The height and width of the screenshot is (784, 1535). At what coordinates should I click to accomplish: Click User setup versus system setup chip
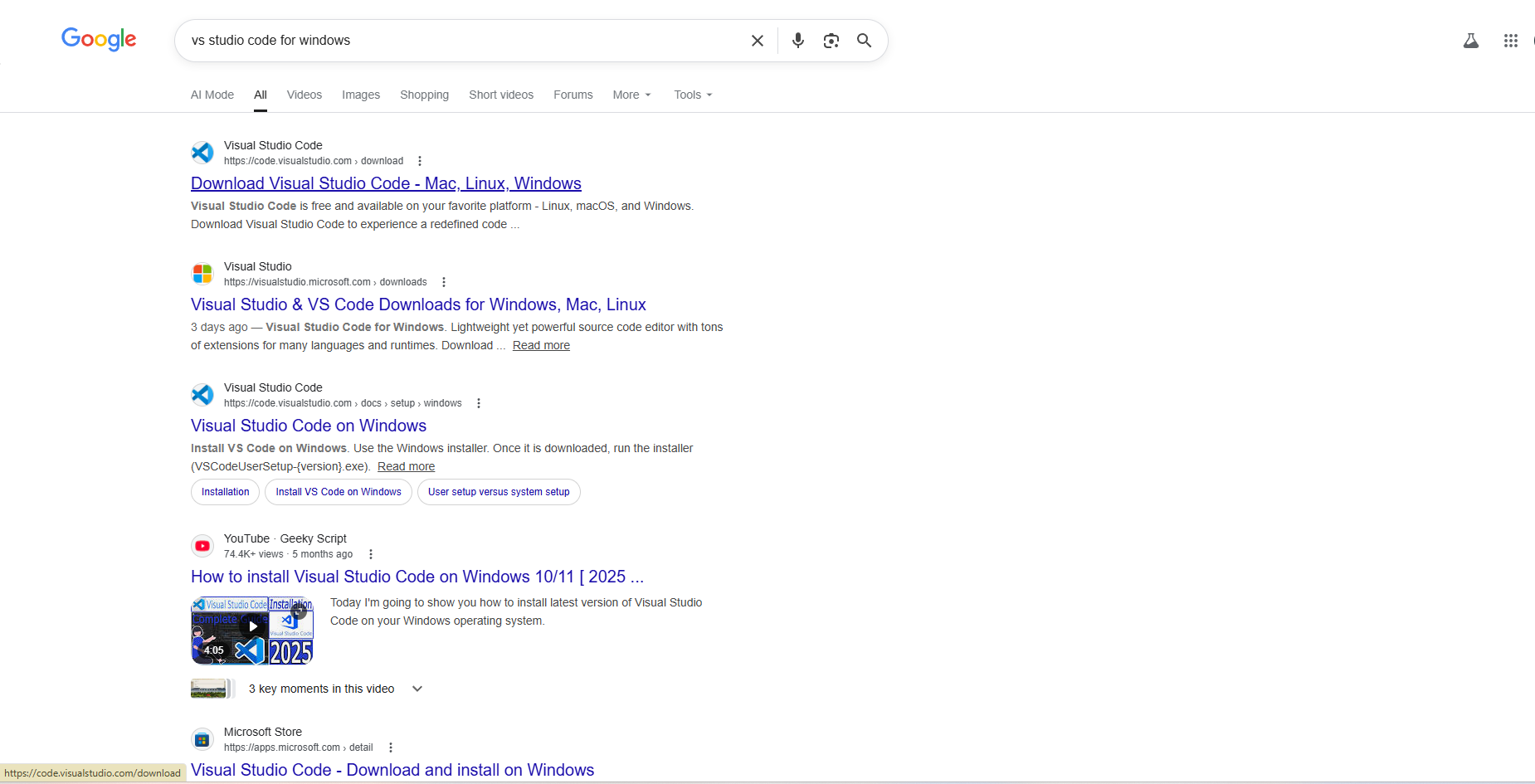point(499,492)
